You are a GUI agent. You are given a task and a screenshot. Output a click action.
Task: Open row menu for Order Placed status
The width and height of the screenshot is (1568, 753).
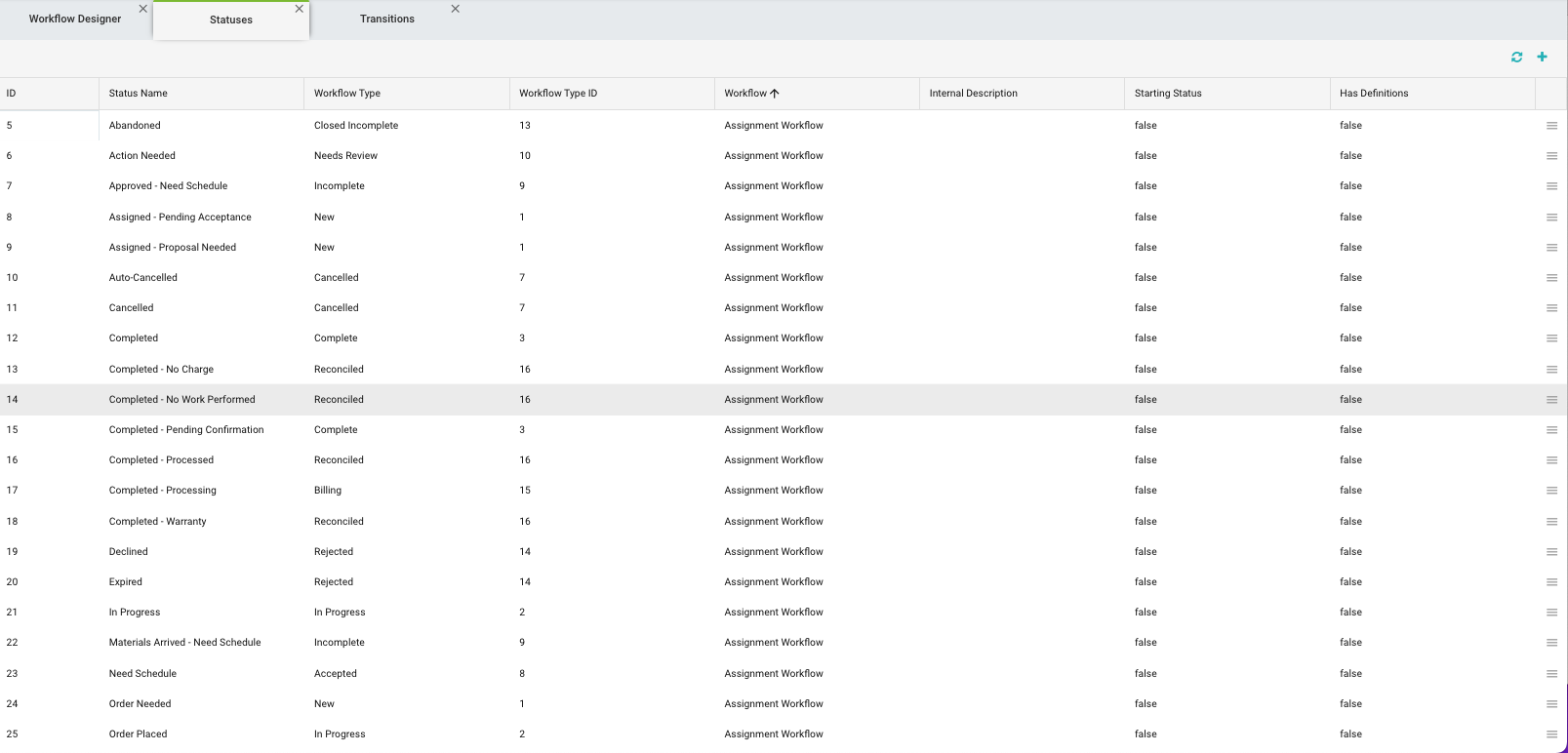coord(1551,734)
